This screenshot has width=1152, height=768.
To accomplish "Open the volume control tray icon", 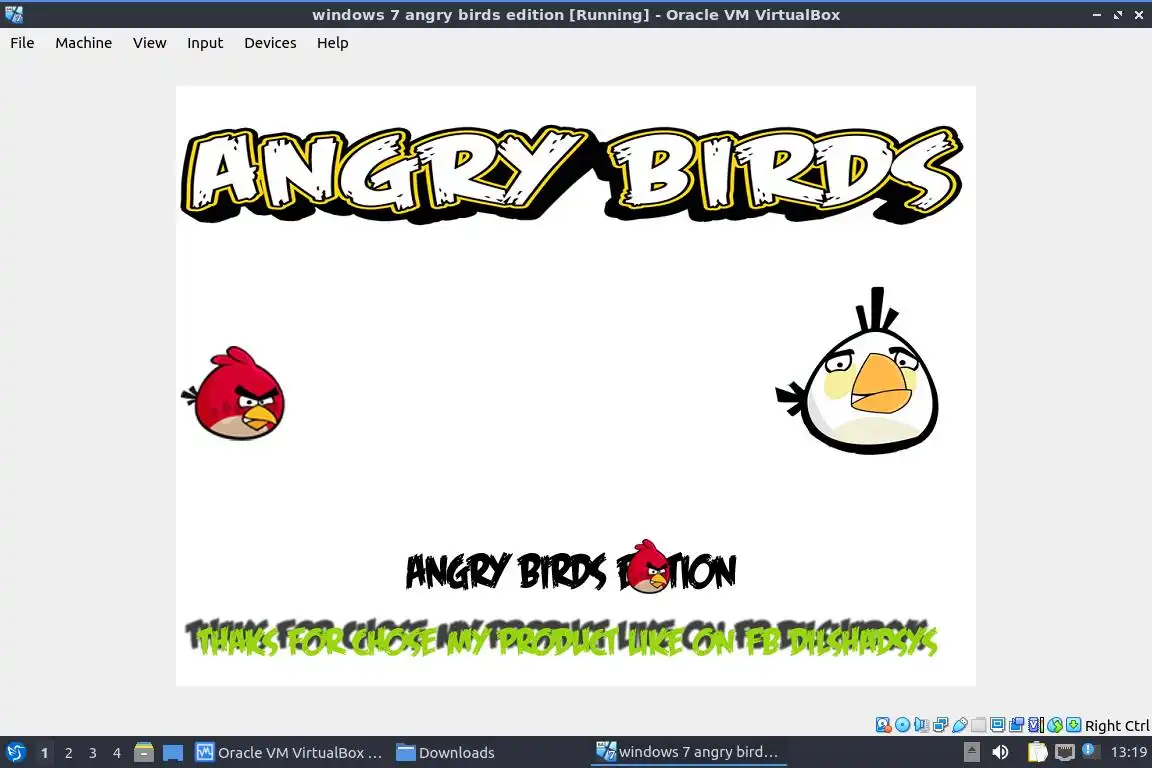I will tap(1000, 752).
